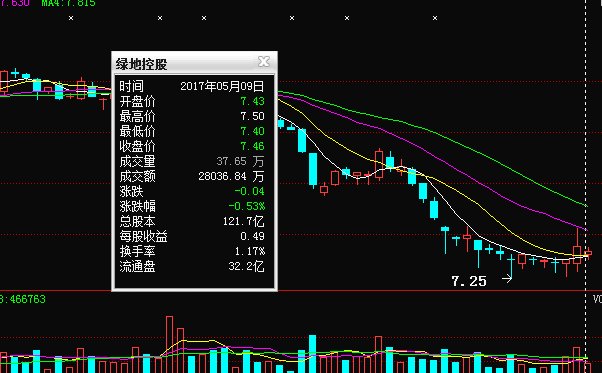Click the vertical dashed cursor line
602x373 pixels.
pyautogui.click(x=585, y=186)
